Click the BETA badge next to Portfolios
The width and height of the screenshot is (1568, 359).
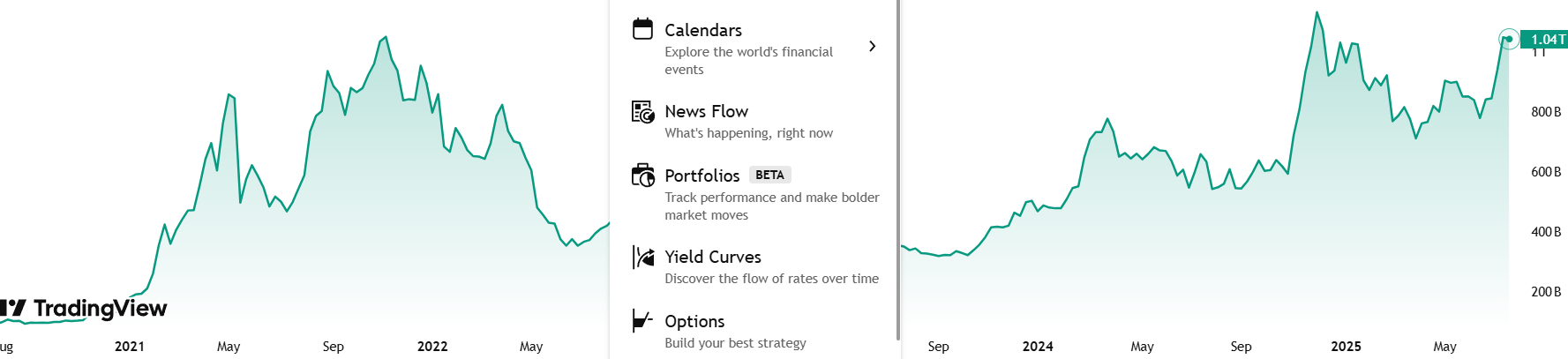click(x=769, y=175)
